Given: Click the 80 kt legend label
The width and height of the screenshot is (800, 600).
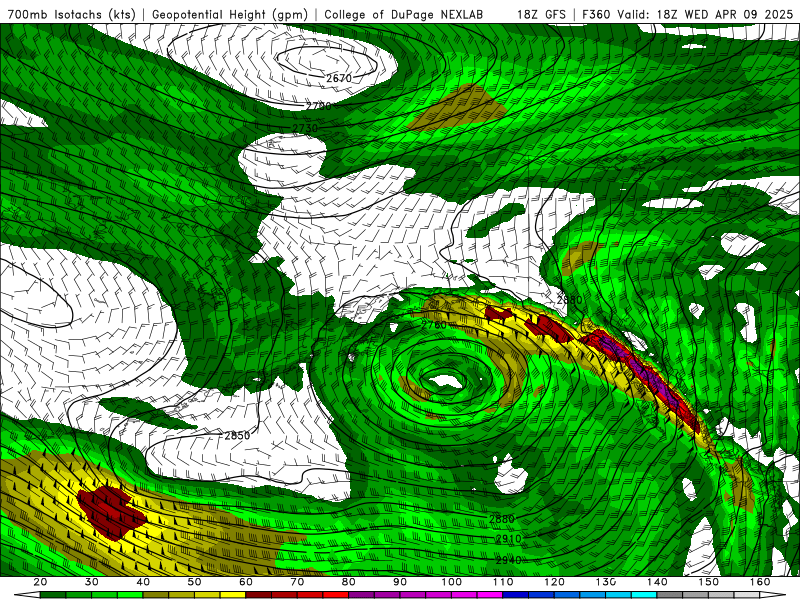Looking at the screenshot, I should [x=349, y=582].
